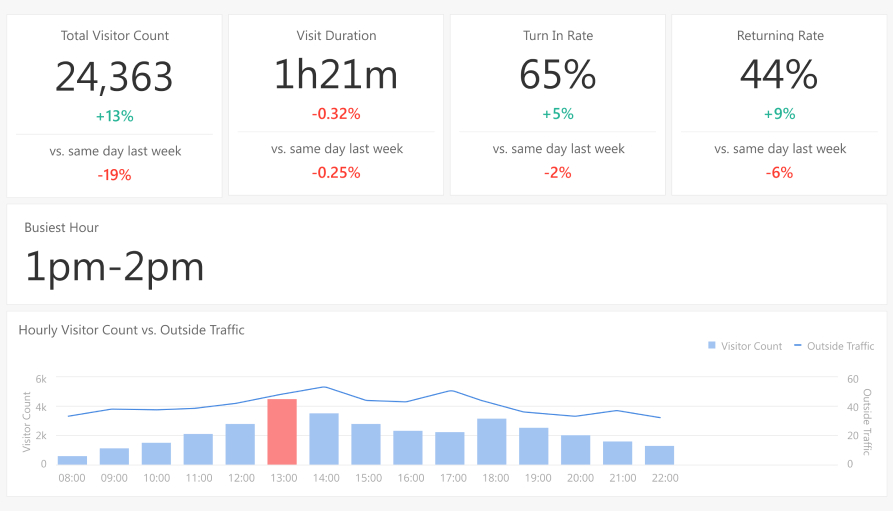893x511 pixels.
Task: Click the +13% change under Total Visitor Count
Action: coord(114,116)
